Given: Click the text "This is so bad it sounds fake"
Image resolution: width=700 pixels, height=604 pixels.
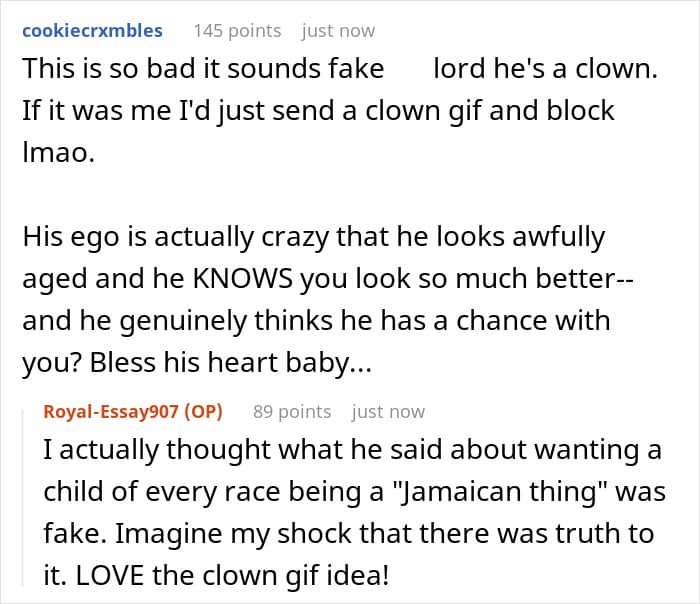Looking at the screenshot, I should (x=203, y=69).
